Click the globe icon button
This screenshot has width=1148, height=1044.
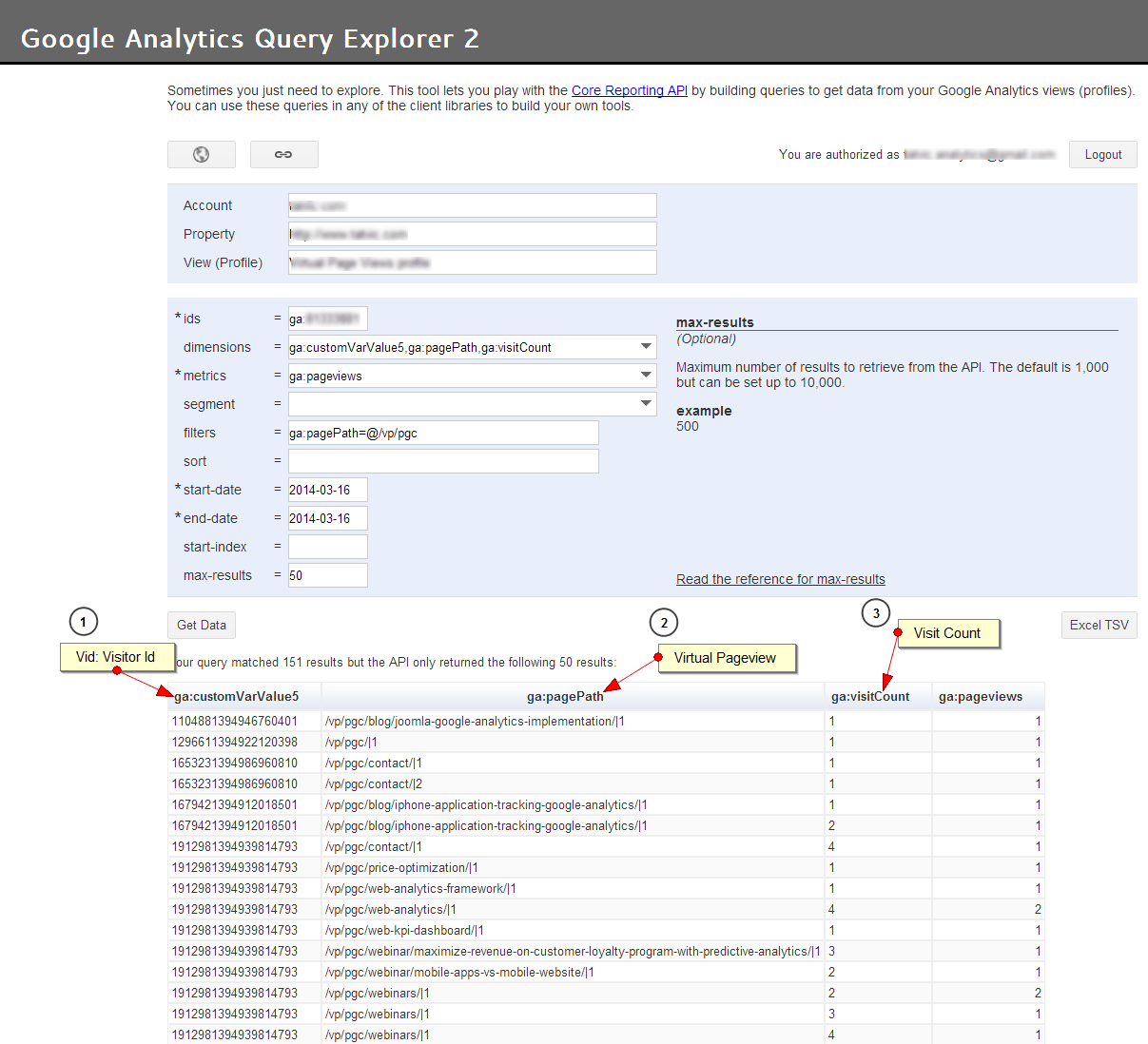click(x=202, y=154)
